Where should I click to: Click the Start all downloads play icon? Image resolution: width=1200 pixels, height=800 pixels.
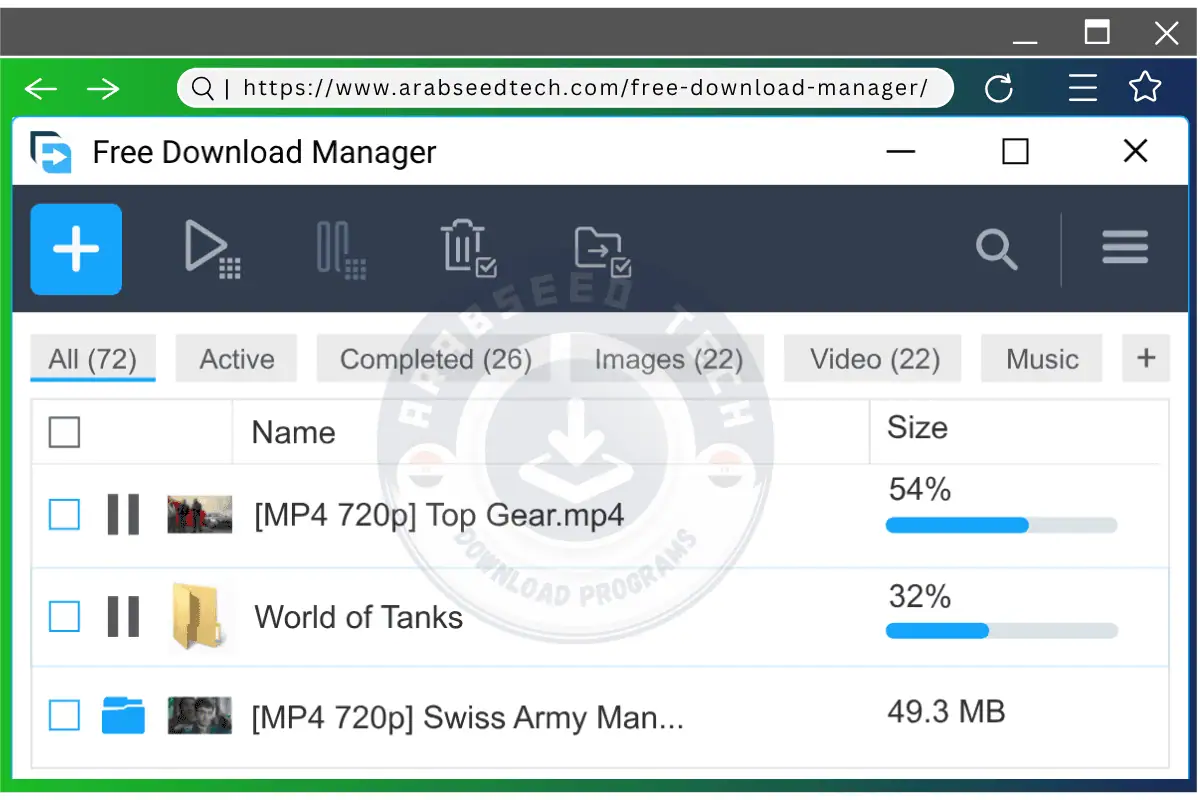211,248
